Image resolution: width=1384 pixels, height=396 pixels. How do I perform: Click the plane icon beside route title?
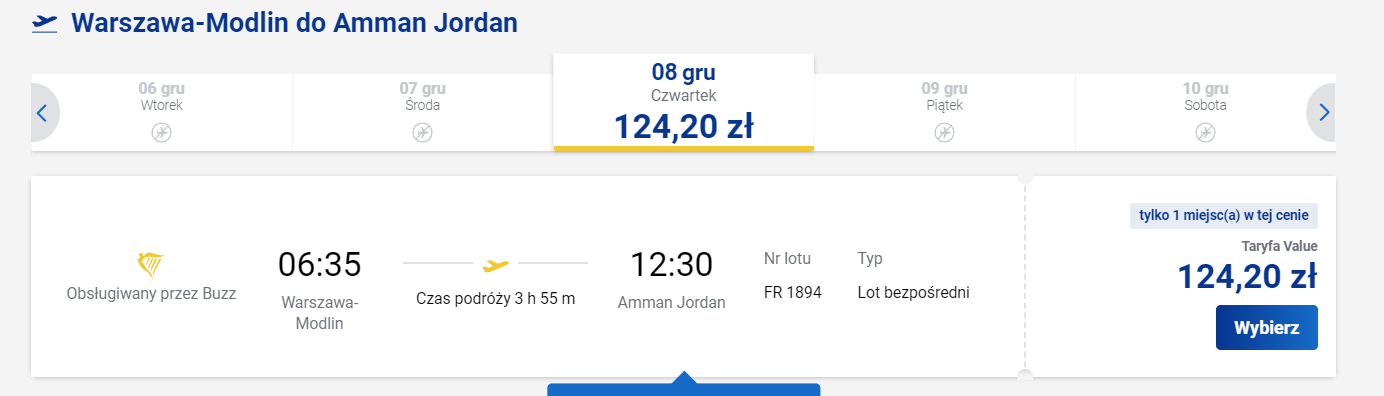[44, 23]
